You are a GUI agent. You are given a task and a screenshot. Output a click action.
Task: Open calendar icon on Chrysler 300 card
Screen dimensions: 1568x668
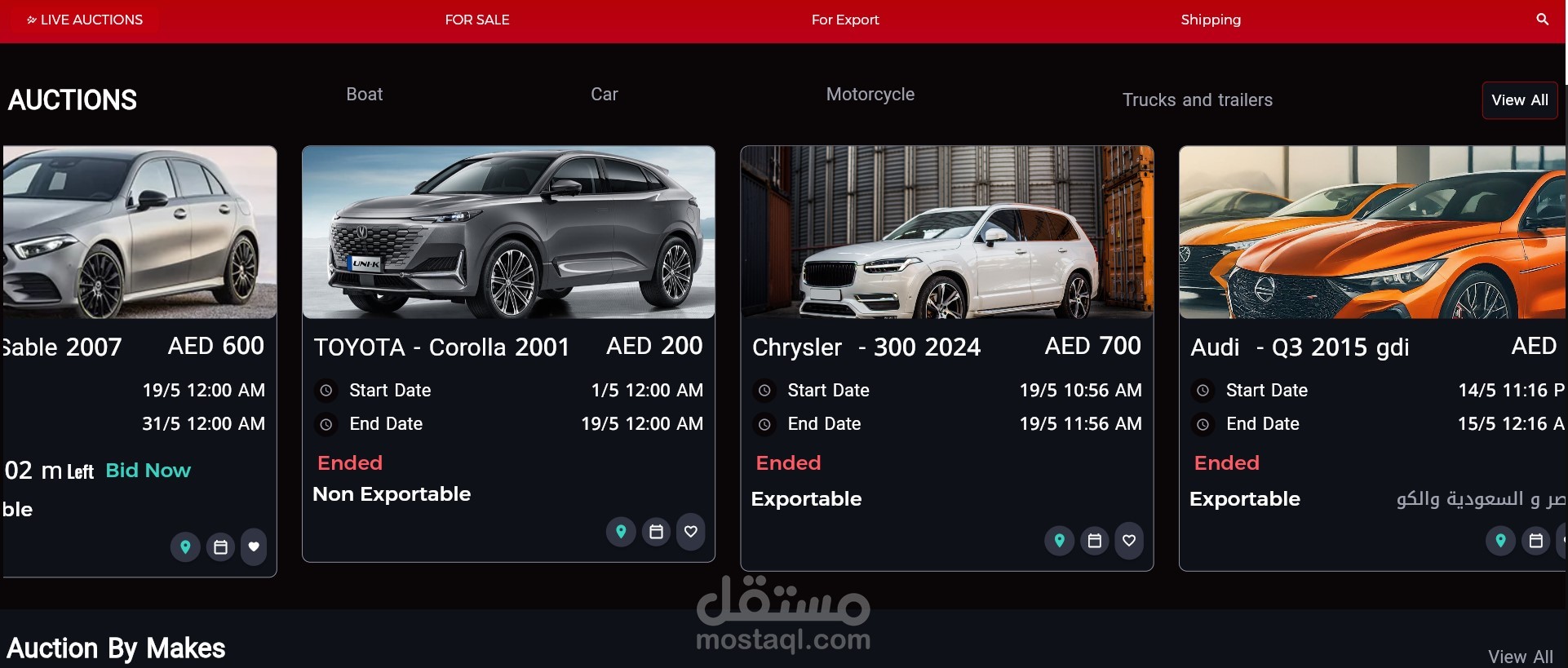coord(1094,540)
